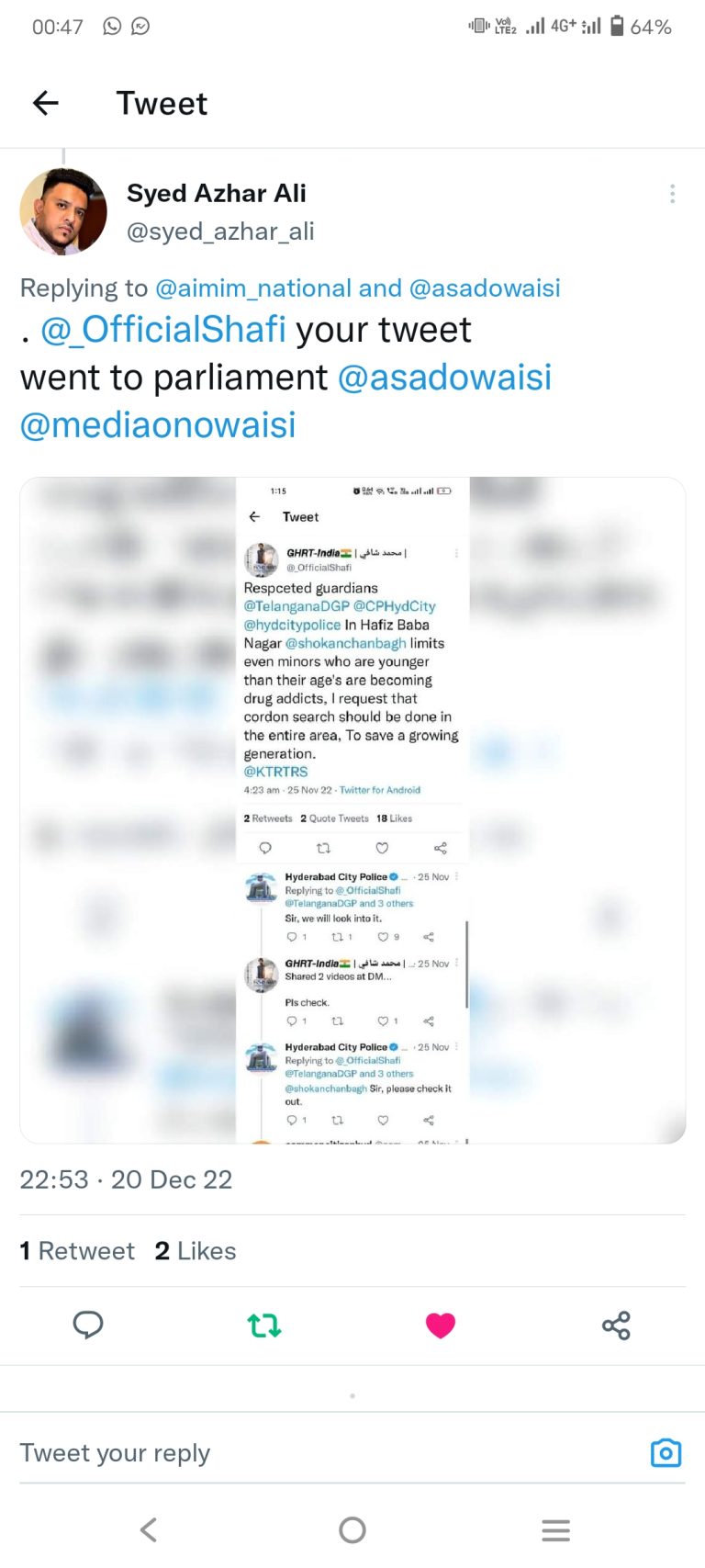Open the camera icon in the reply bar
This screenshot has height=1568, width=705.
click(x=666, y=1452)
